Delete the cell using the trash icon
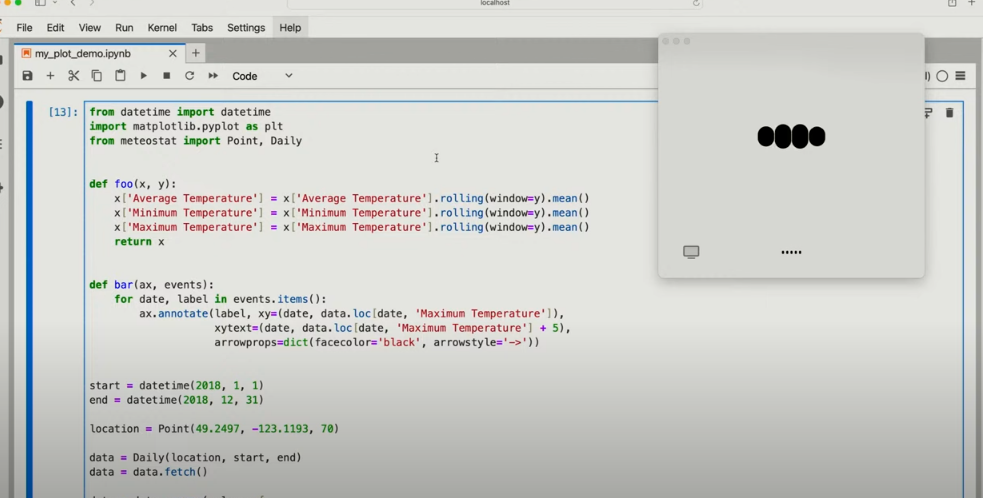This screenshot has width=983, height=498. 949,113
